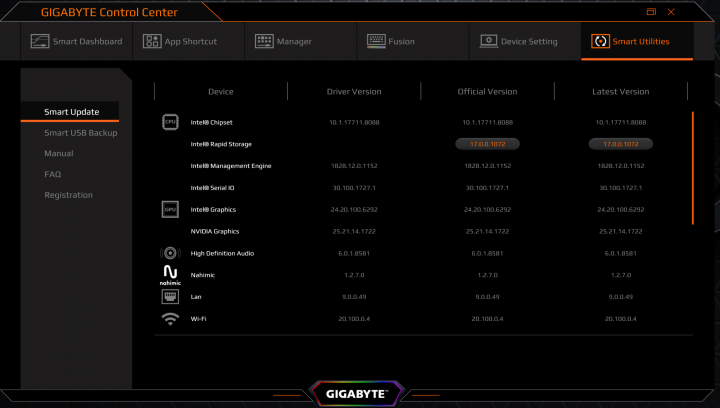Click Wi-Fi official version value
Screen dimensions: 720x408
coord(487,319)
